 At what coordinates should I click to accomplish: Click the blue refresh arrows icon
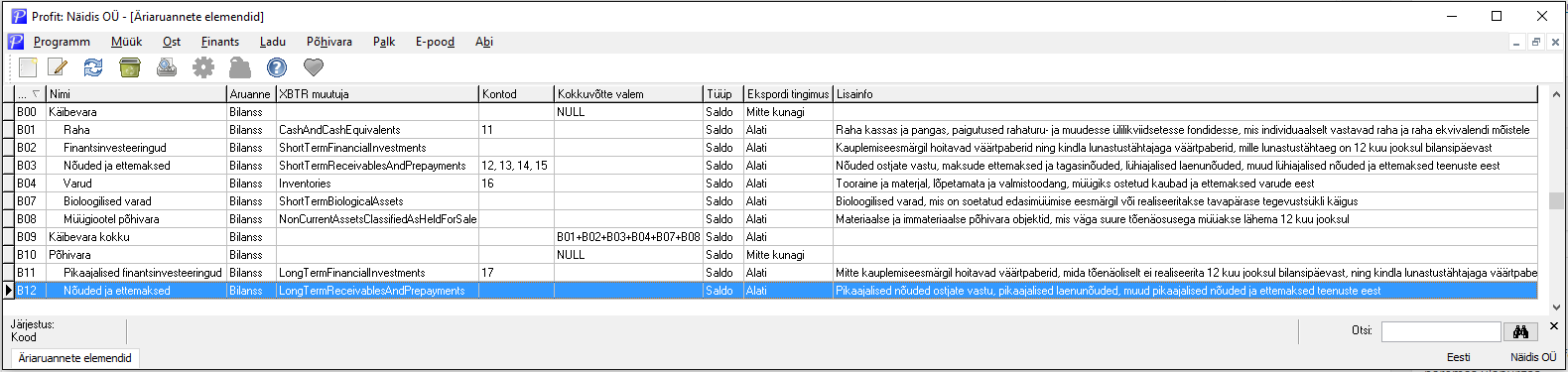[93, 67]
